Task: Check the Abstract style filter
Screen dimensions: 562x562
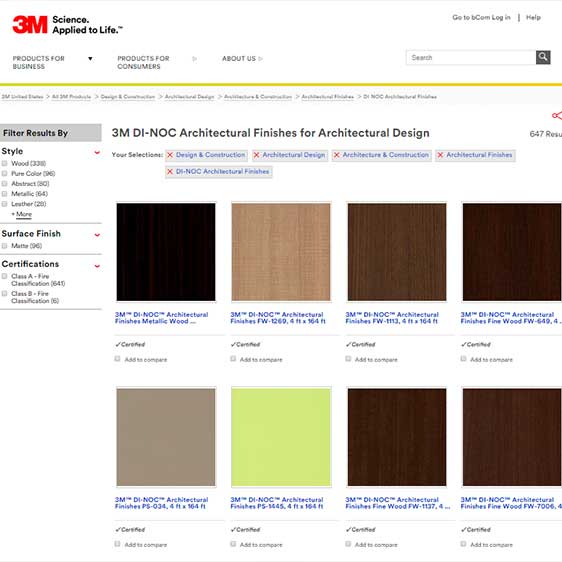Action: (x=5, y=184)
